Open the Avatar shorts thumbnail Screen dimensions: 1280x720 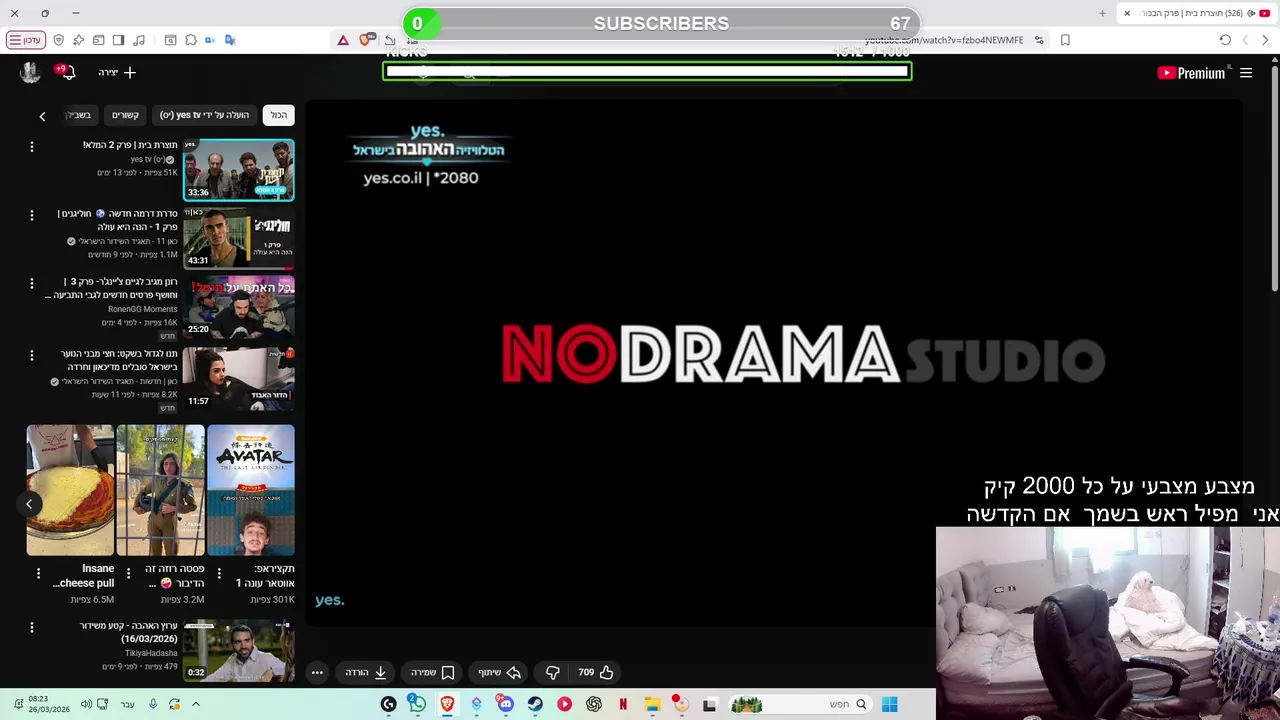pyautogui.click(x=250, y=490)
